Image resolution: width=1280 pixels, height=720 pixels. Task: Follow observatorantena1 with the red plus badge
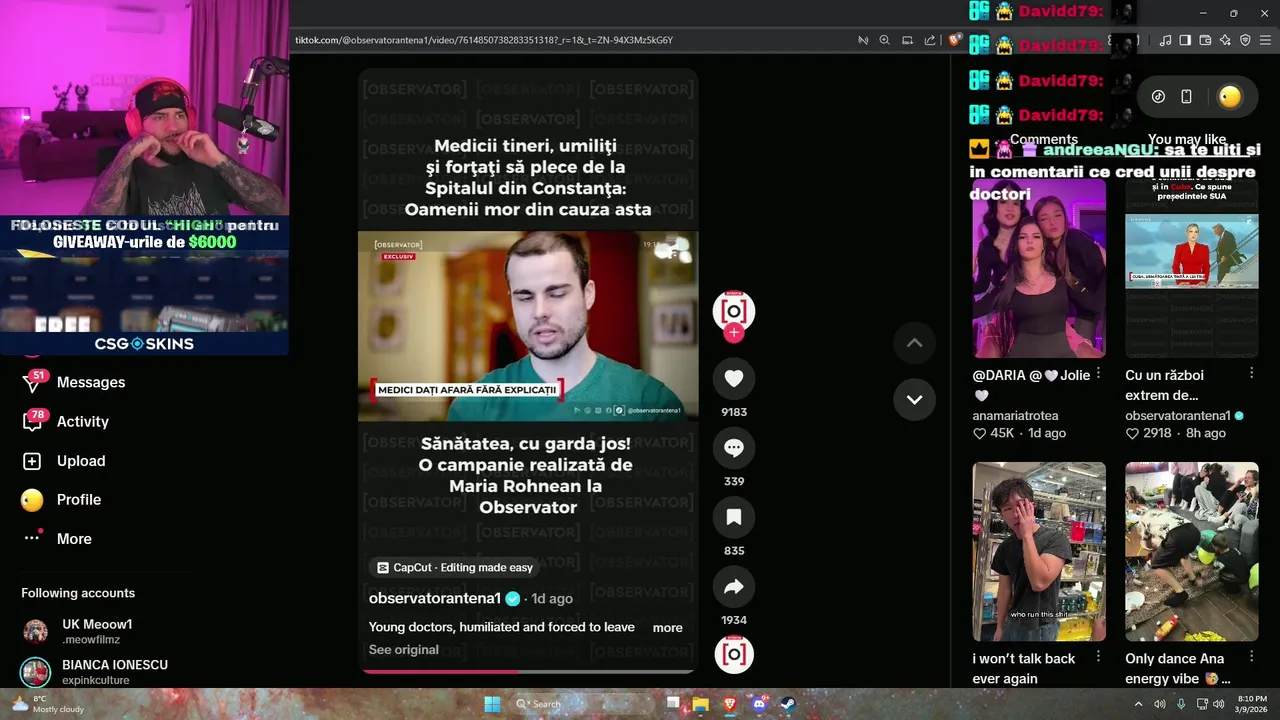[734, 333]
